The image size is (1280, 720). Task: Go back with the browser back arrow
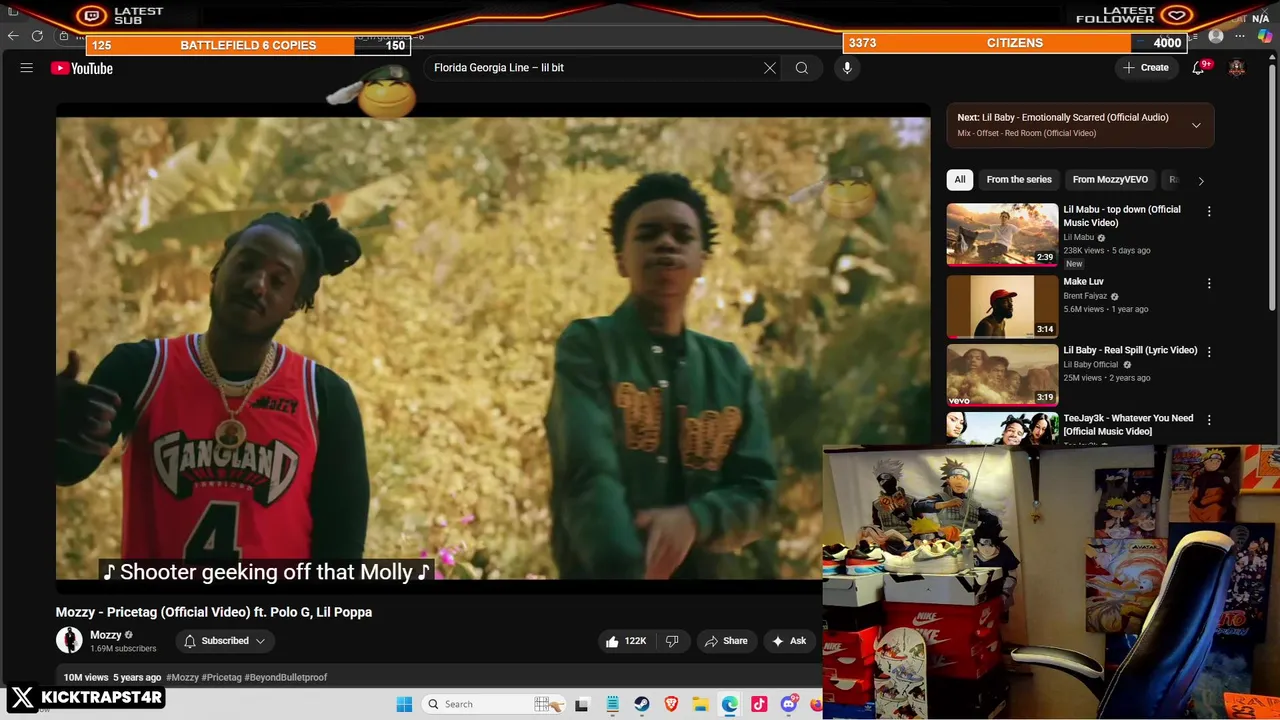tap(13, 36)
